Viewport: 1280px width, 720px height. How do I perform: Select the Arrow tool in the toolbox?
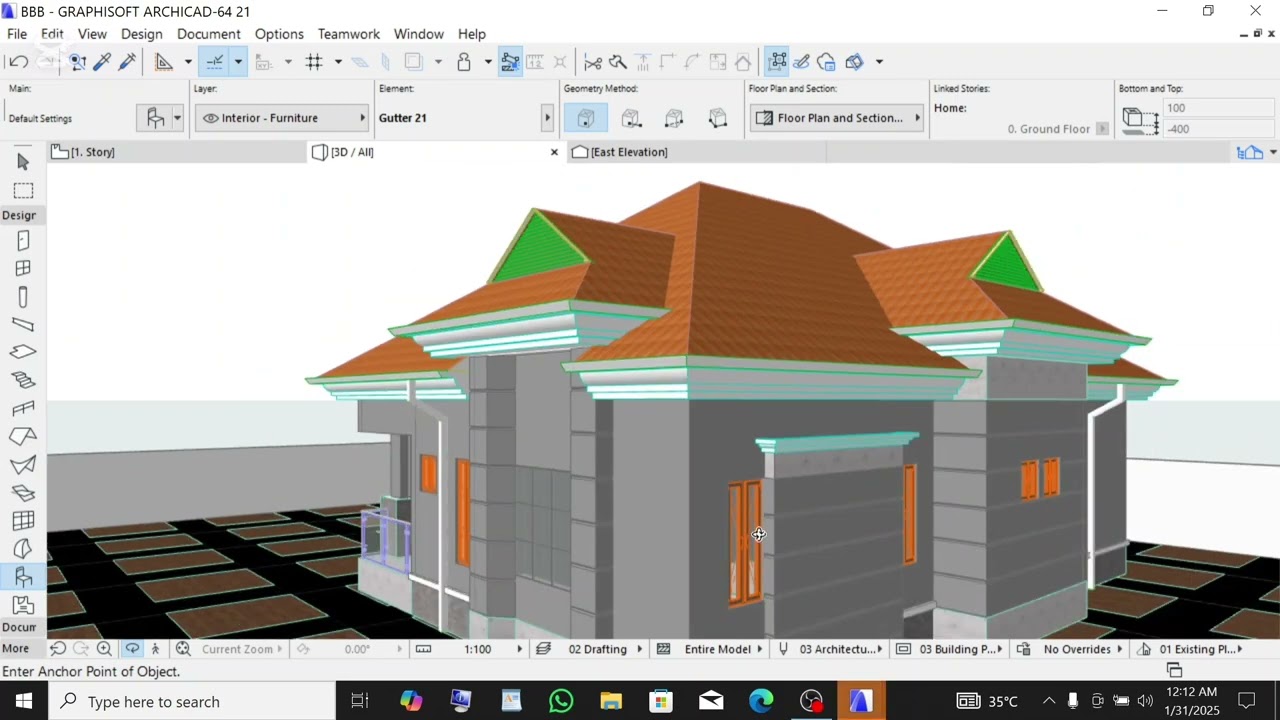tap(23, 162)
